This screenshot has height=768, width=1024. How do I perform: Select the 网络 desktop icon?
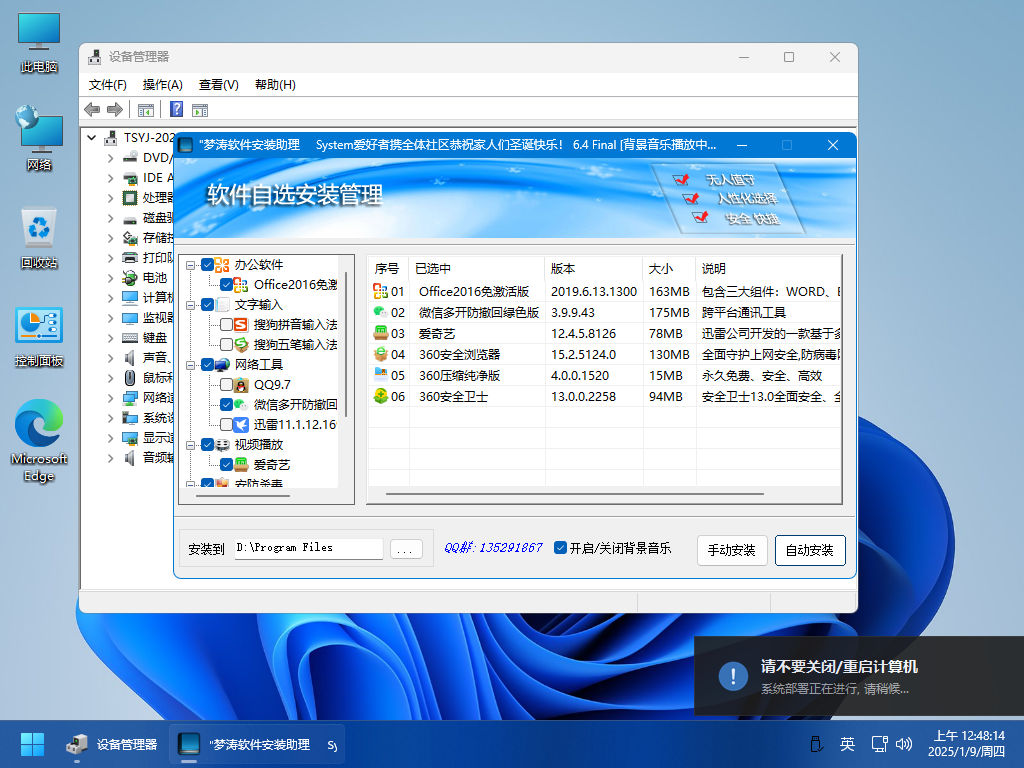click(39, 139)
